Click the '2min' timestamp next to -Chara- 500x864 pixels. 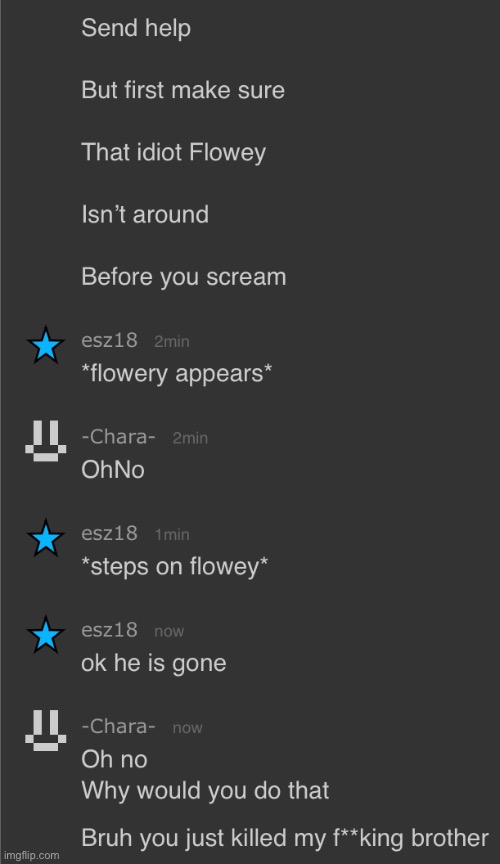(x=190, y=438)
